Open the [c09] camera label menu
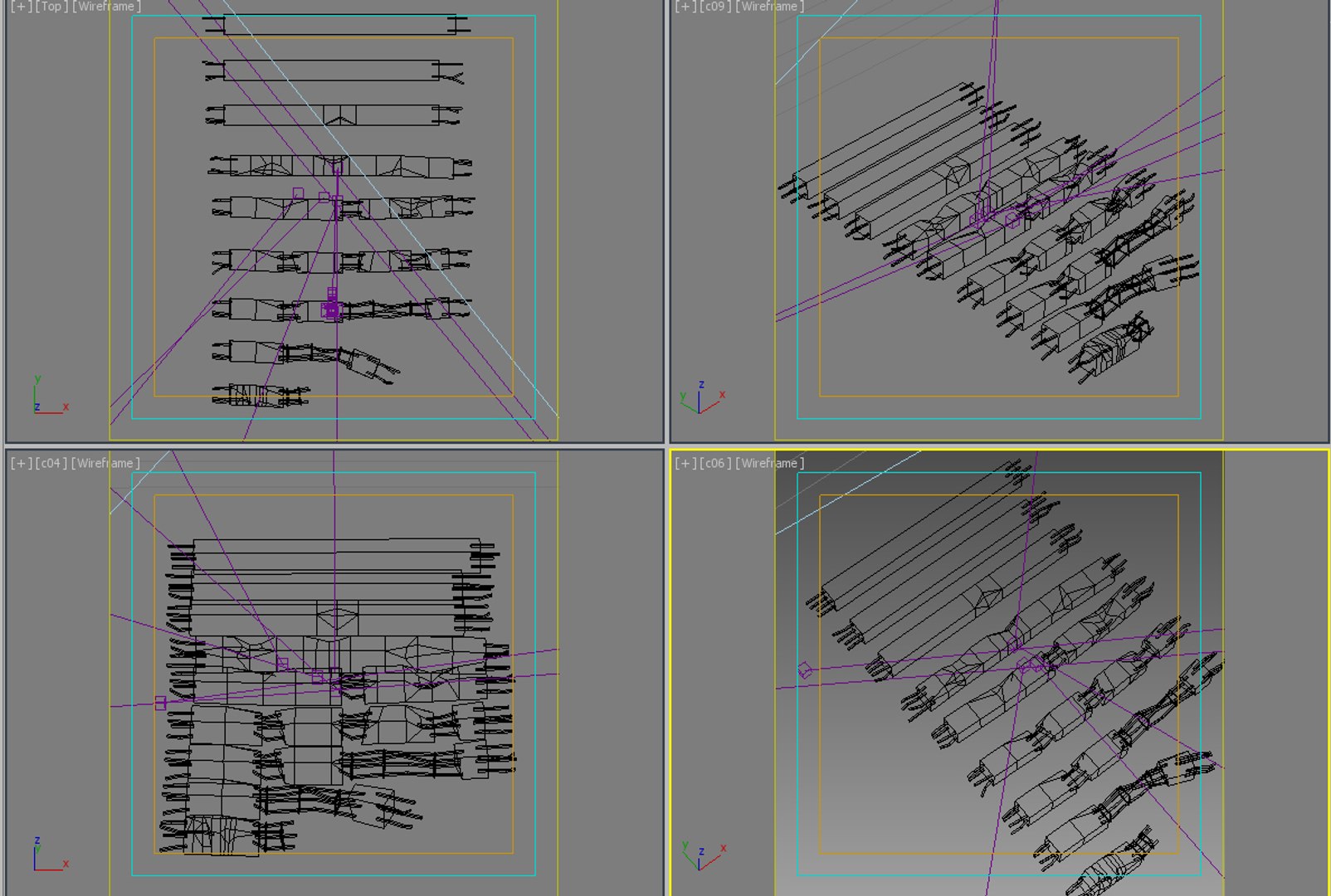Image resolution: width=1331 pixels, height=896 pixels. tap(716, 6)
